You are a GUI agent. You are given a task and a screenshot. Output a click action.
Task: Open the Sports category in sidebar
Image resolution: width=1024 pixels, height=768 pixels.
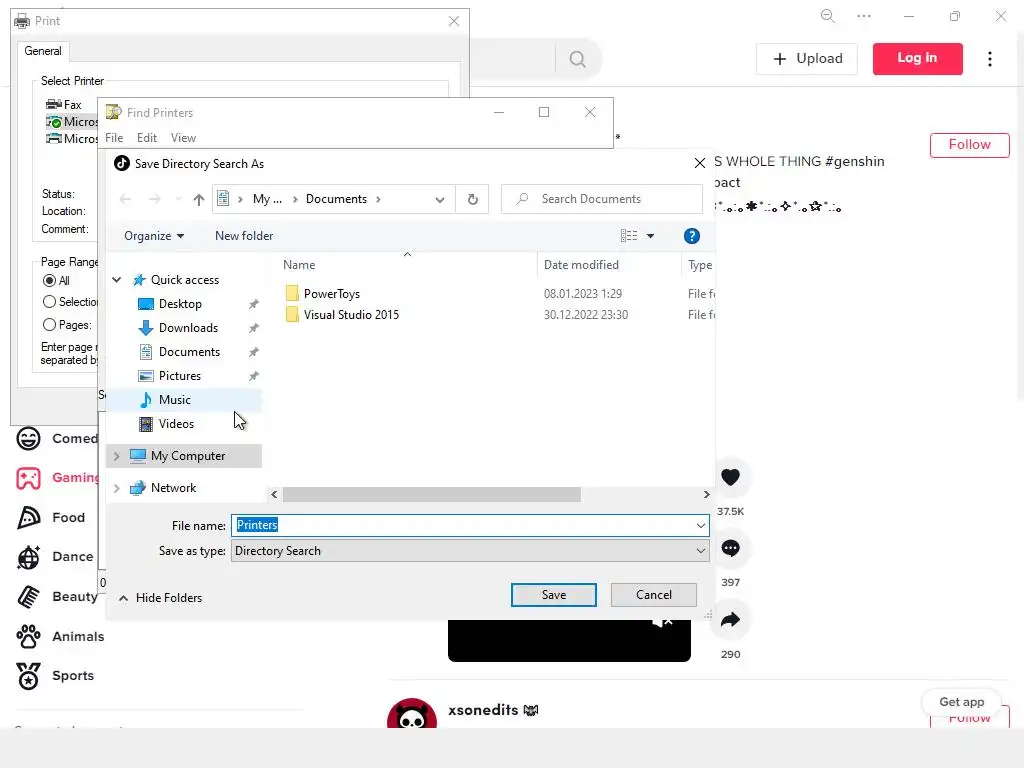coord(56,676)
